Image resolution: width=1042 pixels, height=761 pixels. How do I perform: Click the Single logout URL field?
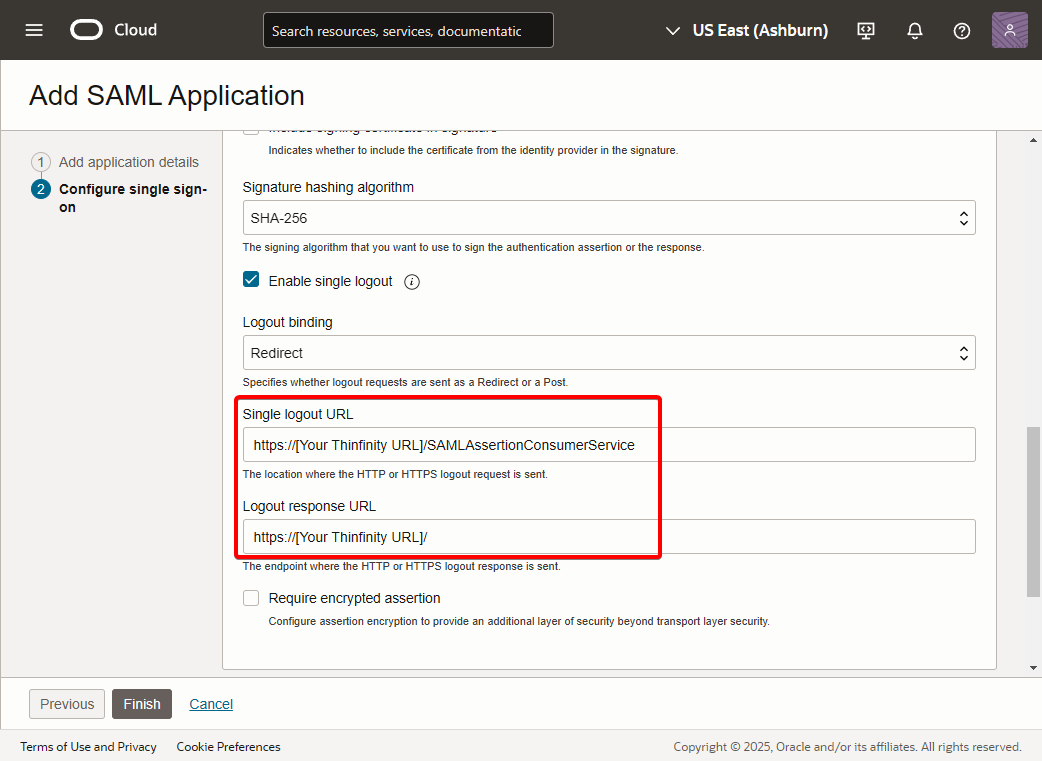[x=609, y=445]
